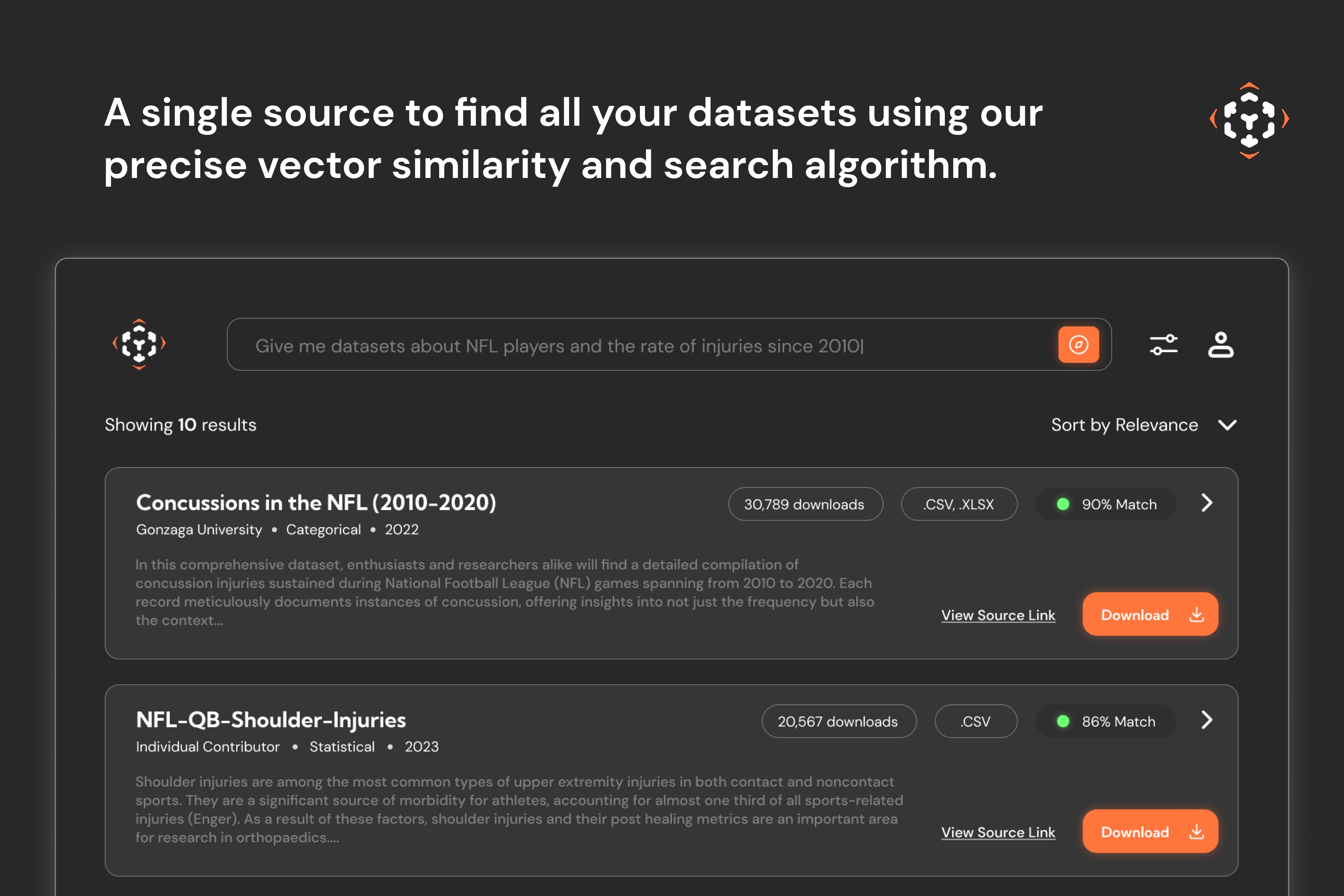Expand the NFL-QB-Shoulder-Injuries result chevron

pos(1206,720)
